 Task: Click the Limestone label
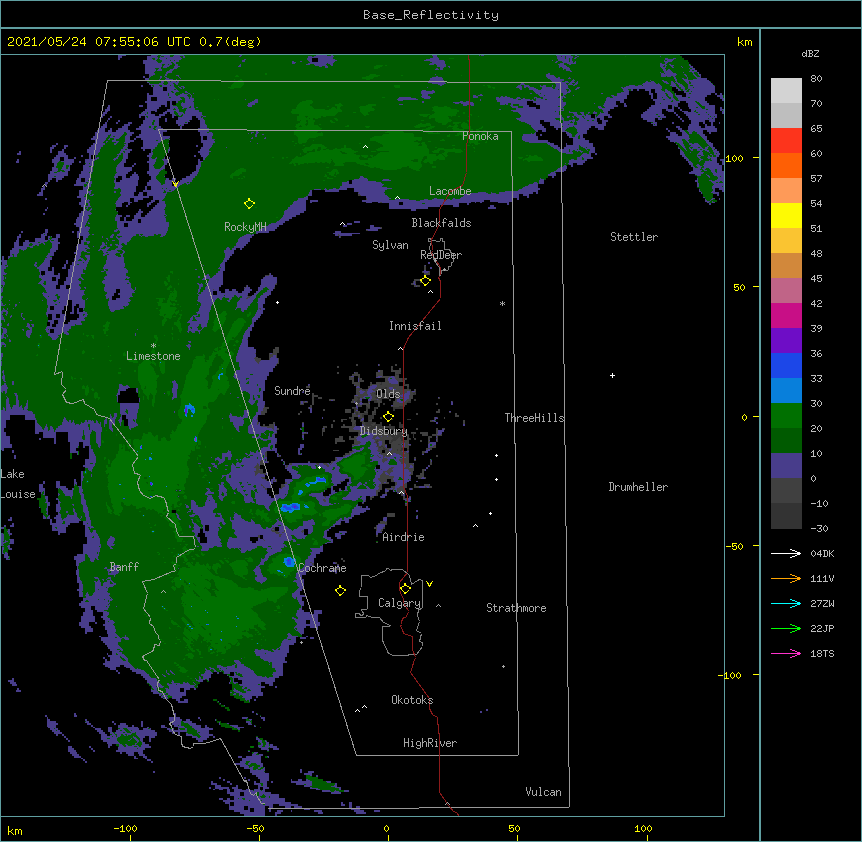tap(153, 356)
